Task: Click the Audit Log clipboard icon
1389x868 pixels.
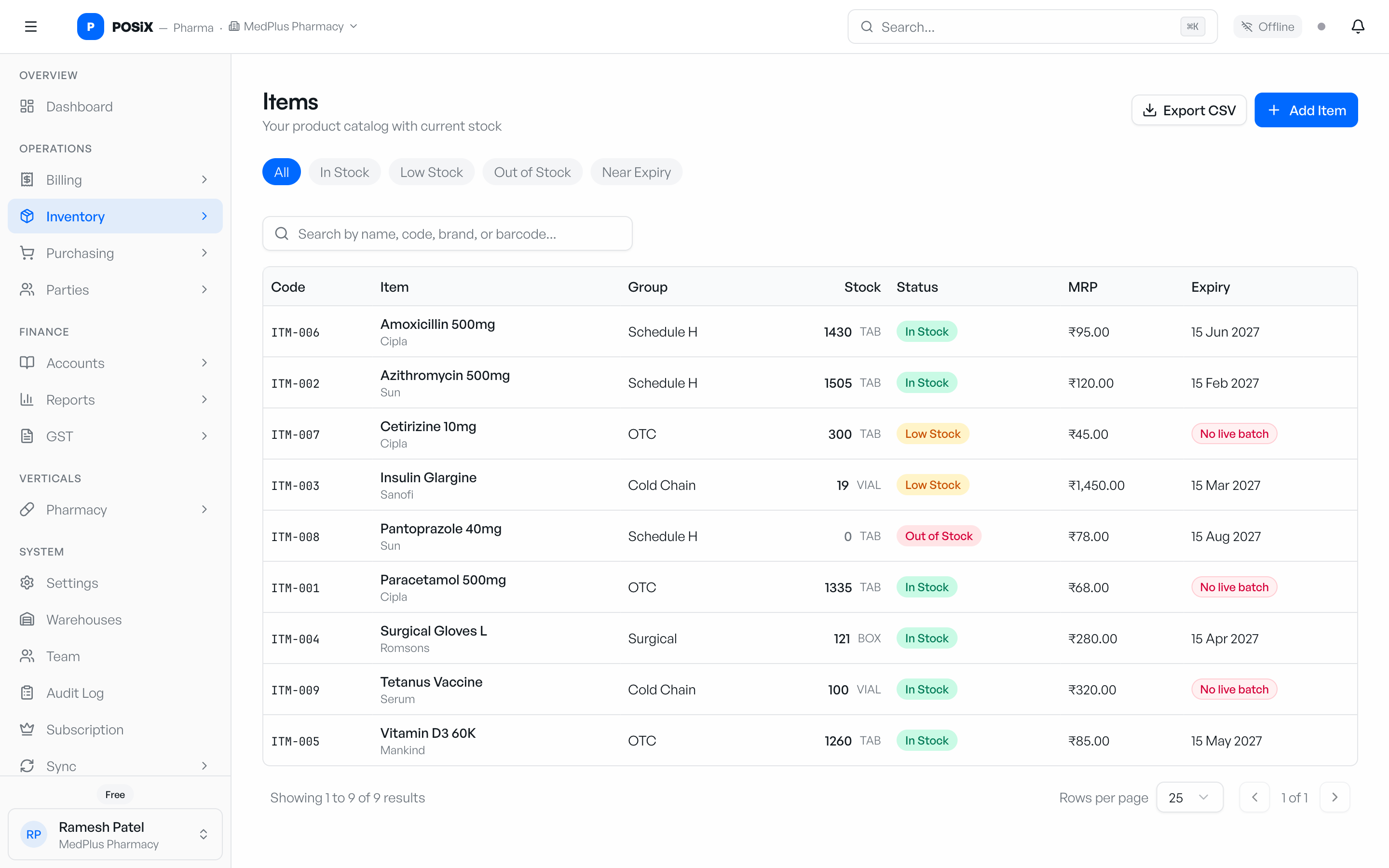Action: [x=27, y=693]
